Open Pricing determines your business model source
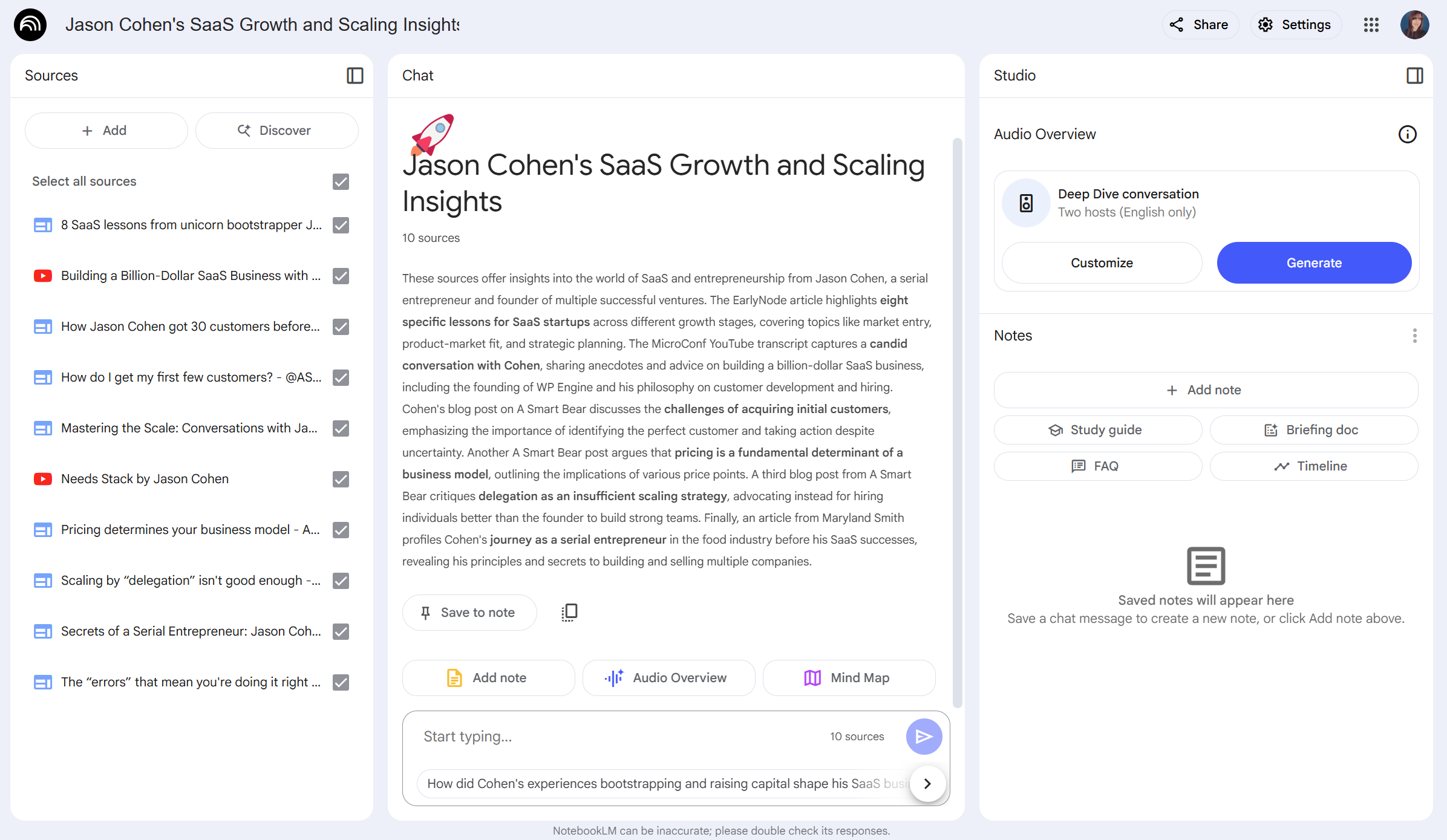 click(191, 530)
